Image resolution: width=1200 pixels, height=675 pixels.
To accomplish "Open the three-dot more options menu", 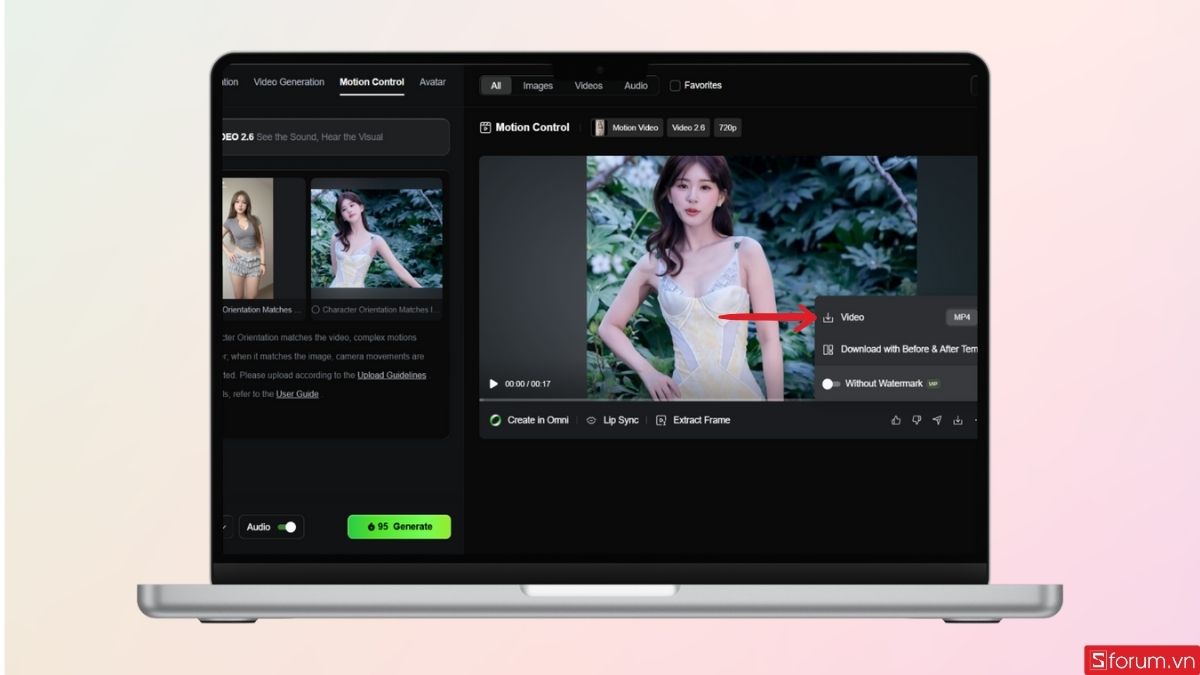I will click(974, 420).
